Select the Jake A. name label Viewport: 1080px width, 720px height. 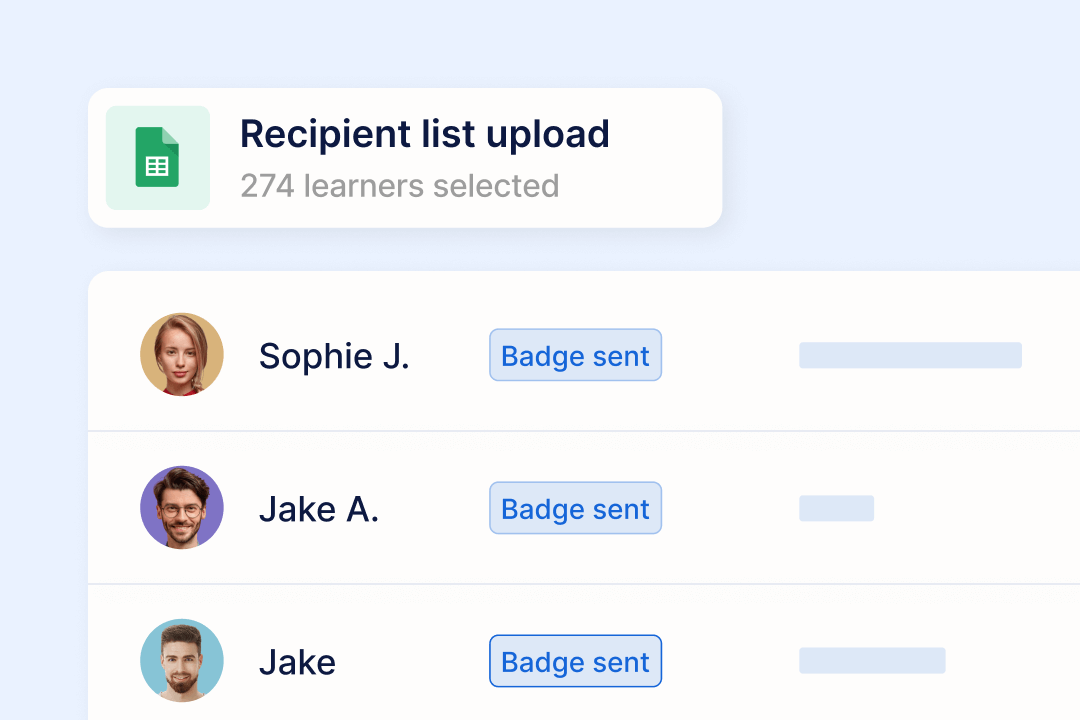[319, 509]
